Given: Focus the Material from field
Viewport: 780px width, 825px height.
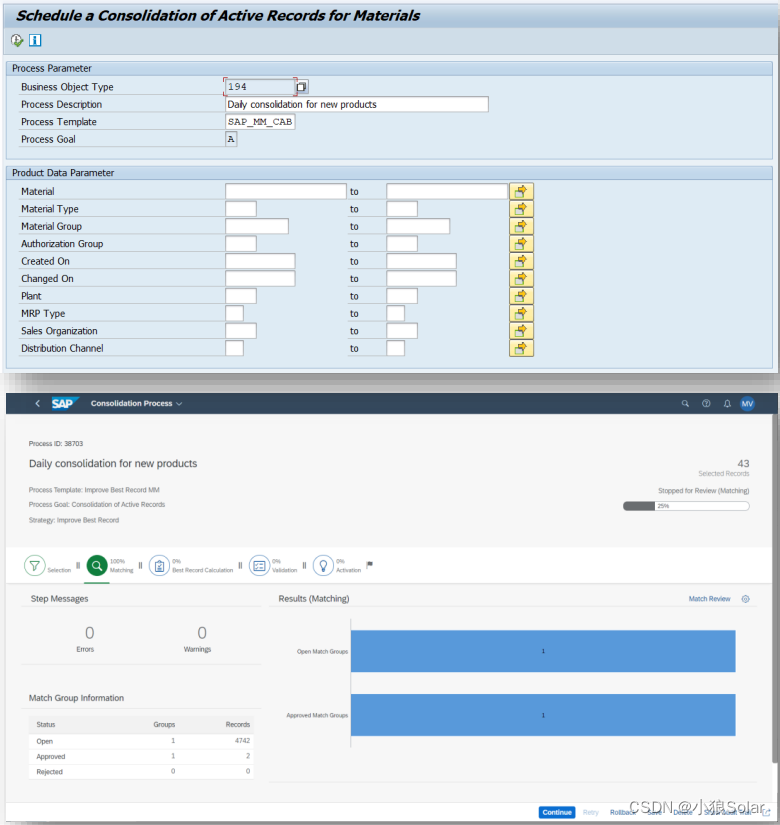Looking at the screenshot, I should (286, 192).
